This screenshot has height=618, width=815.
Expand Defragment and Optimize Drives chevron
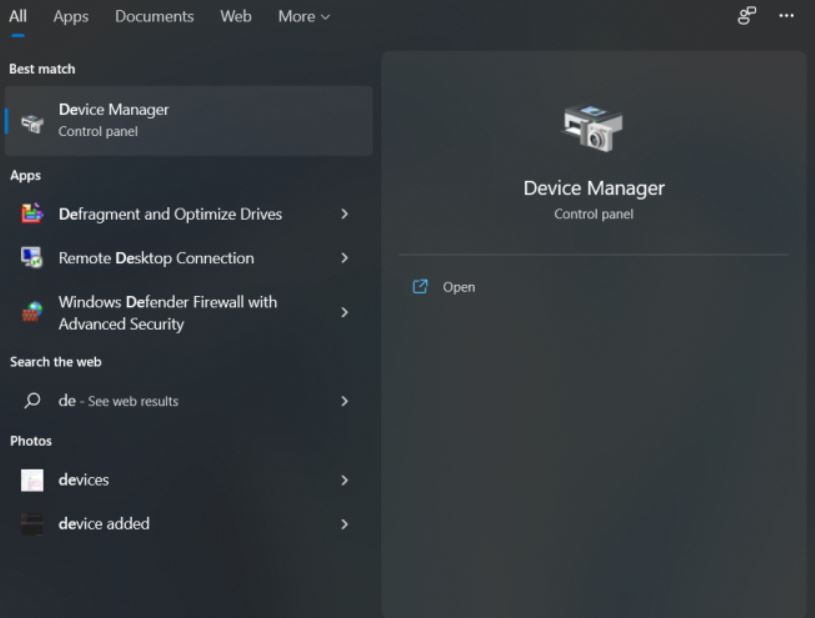pos(344,214)
